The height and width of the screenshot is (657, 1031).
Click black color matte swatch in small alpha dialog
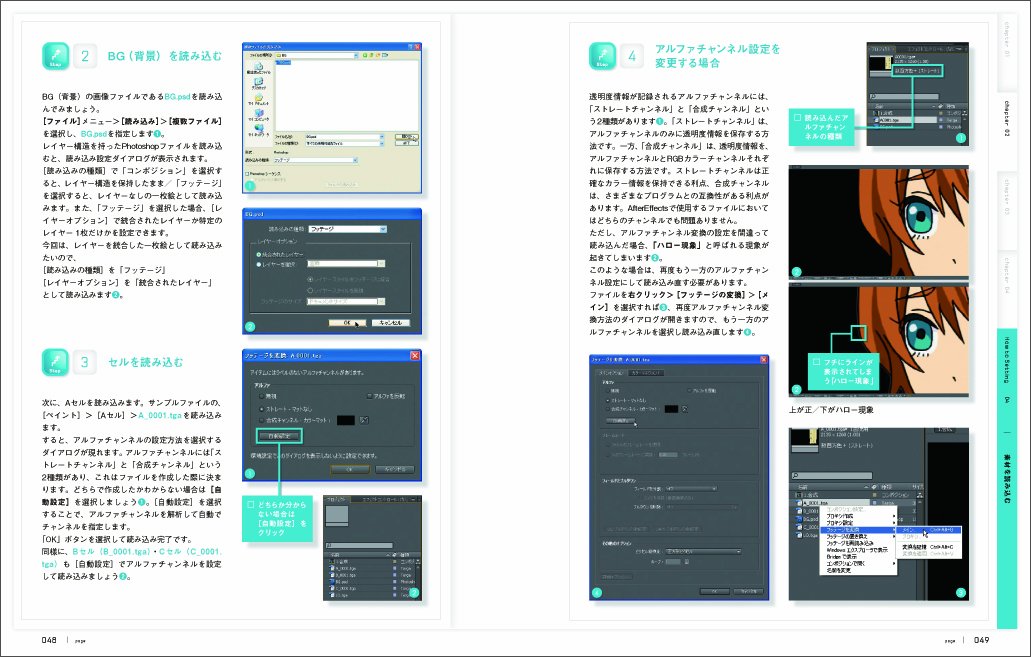click(x=346, y=420)
